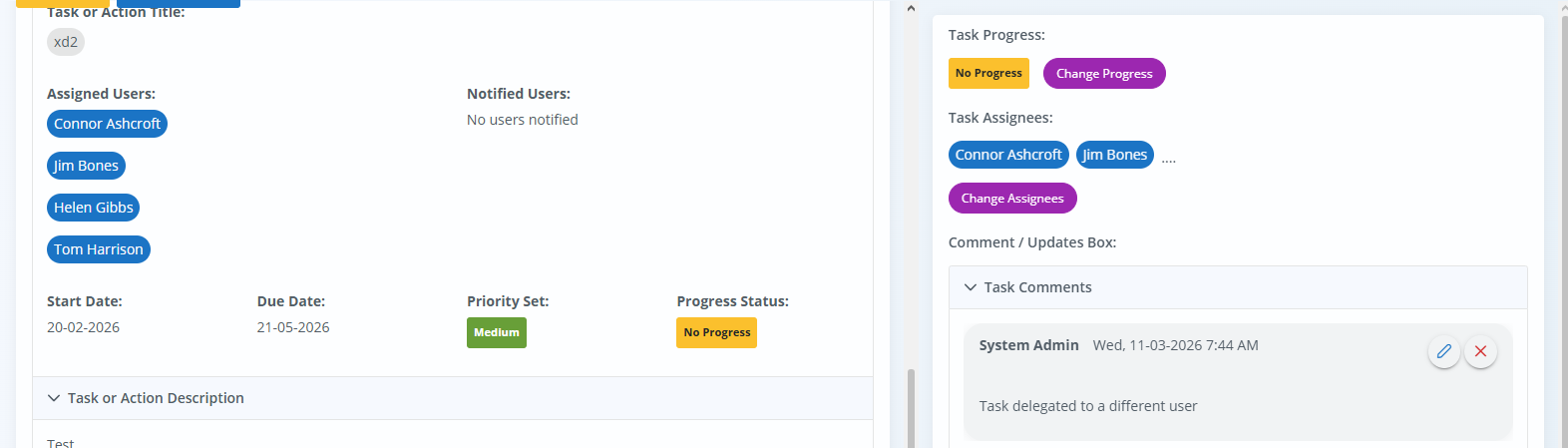Collapse Task or Action Description panel

54,398
